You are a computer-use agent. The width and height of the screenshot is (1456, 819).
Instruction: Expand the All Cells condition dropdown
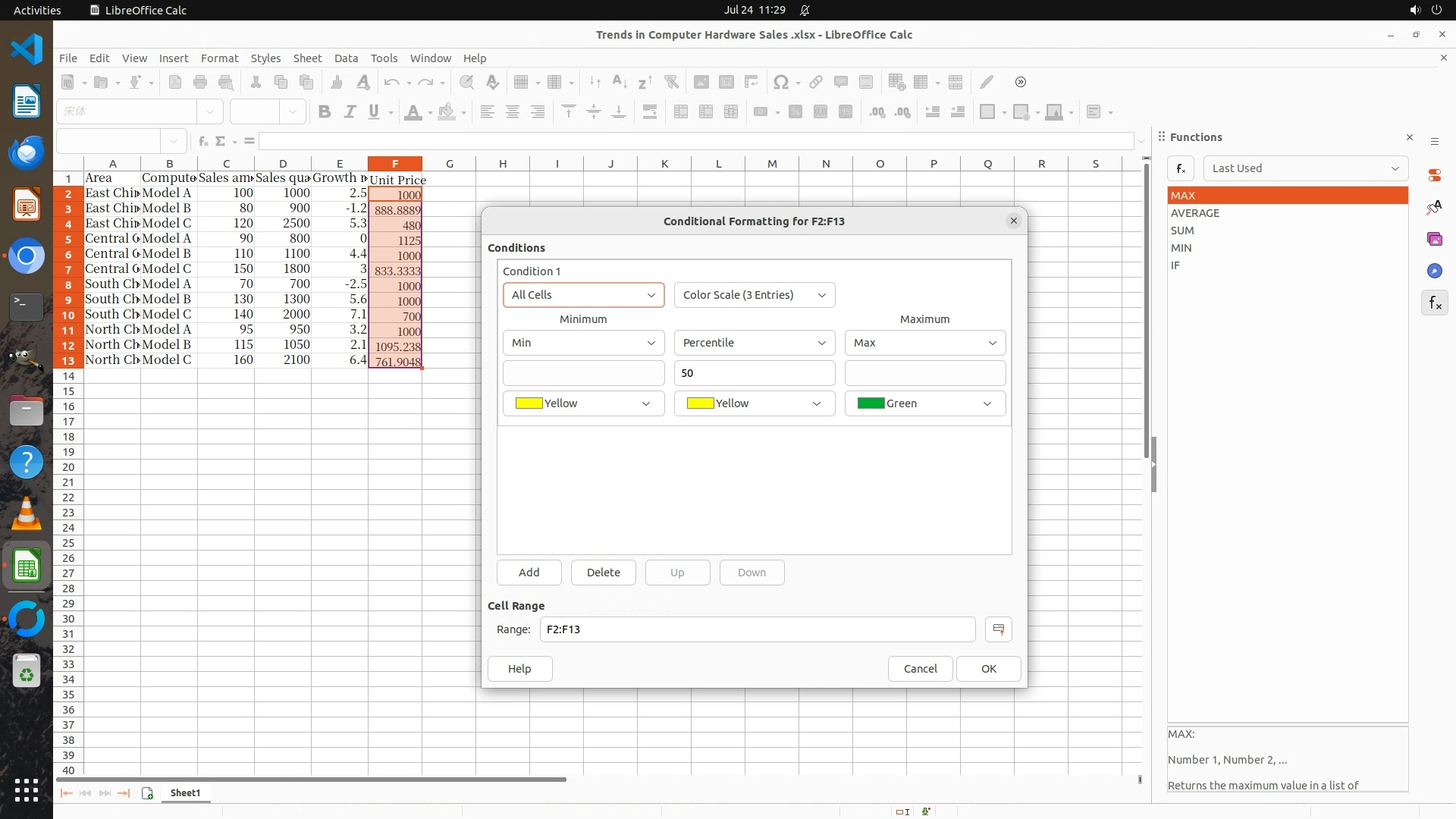(583, 295)
